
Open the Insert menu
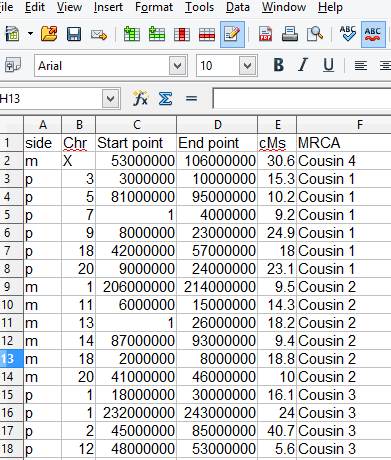pos(108,7)
